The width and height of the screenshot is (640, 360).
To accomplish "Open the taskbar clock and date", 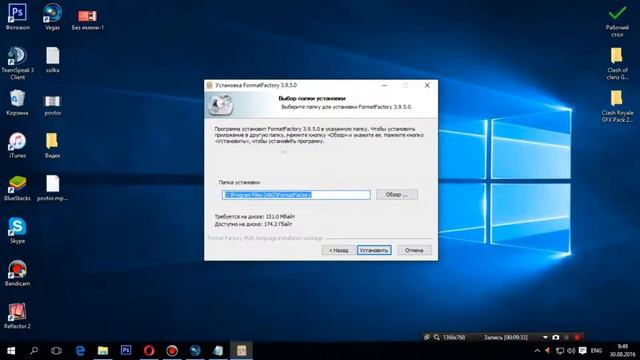I will [x=623, y=351].
